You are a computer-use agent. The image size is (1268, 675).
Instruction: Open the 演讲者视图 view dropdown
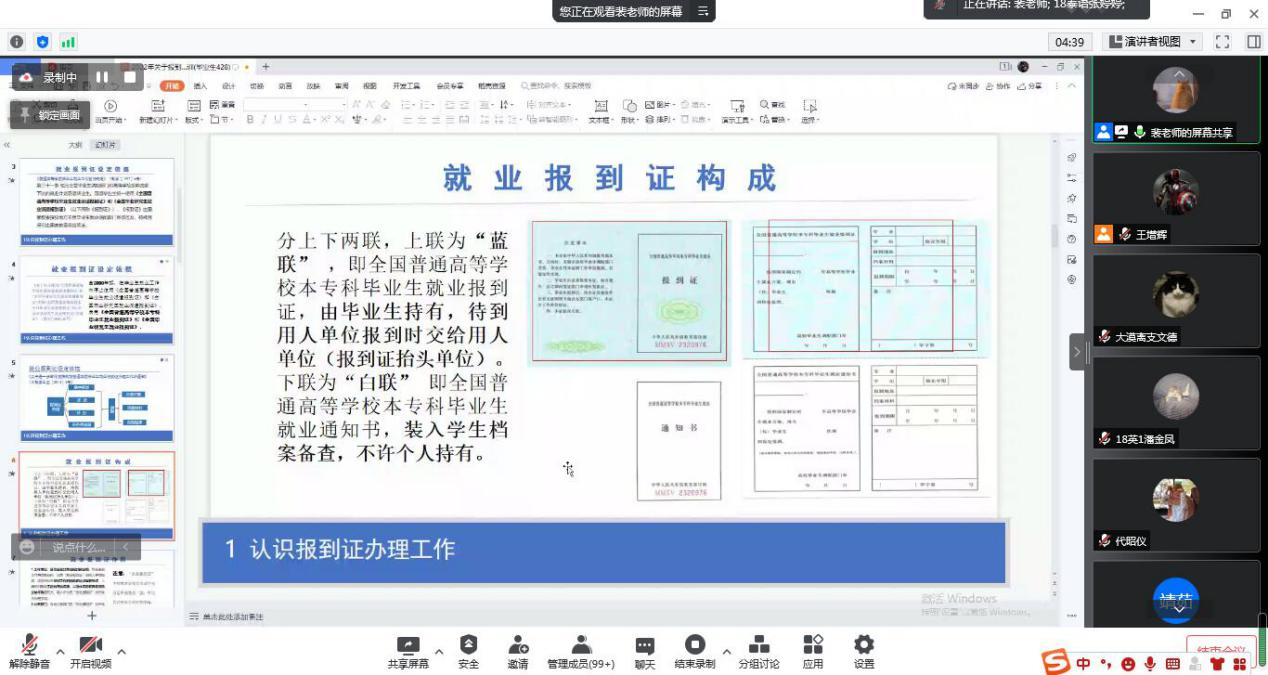click(x=1153, y=41)
